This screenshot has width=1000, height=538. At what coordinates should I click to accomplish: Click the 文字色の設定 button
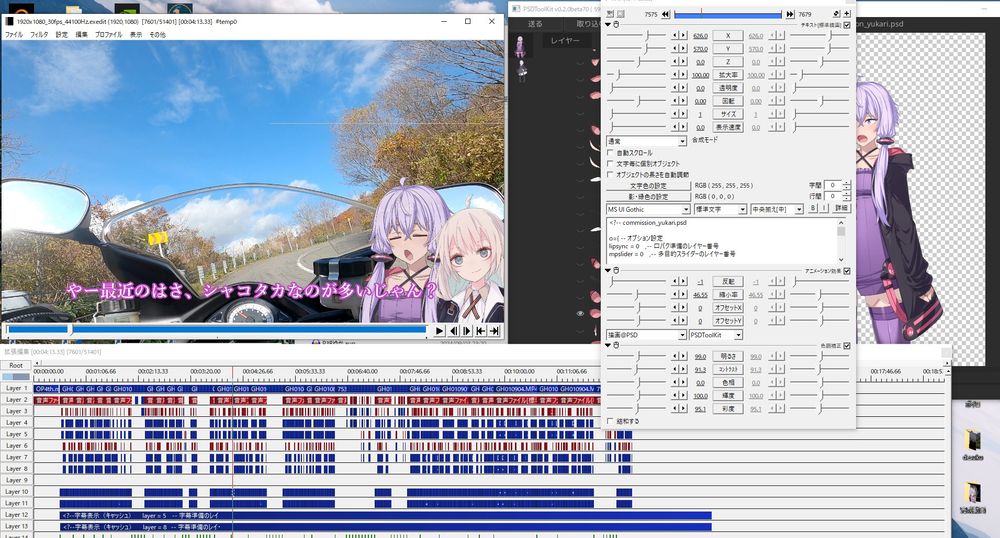[x=648, y=185]
